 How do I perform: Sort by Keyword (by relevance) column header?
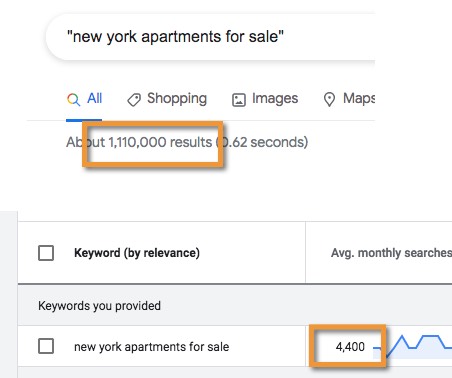tap(137, 253)
